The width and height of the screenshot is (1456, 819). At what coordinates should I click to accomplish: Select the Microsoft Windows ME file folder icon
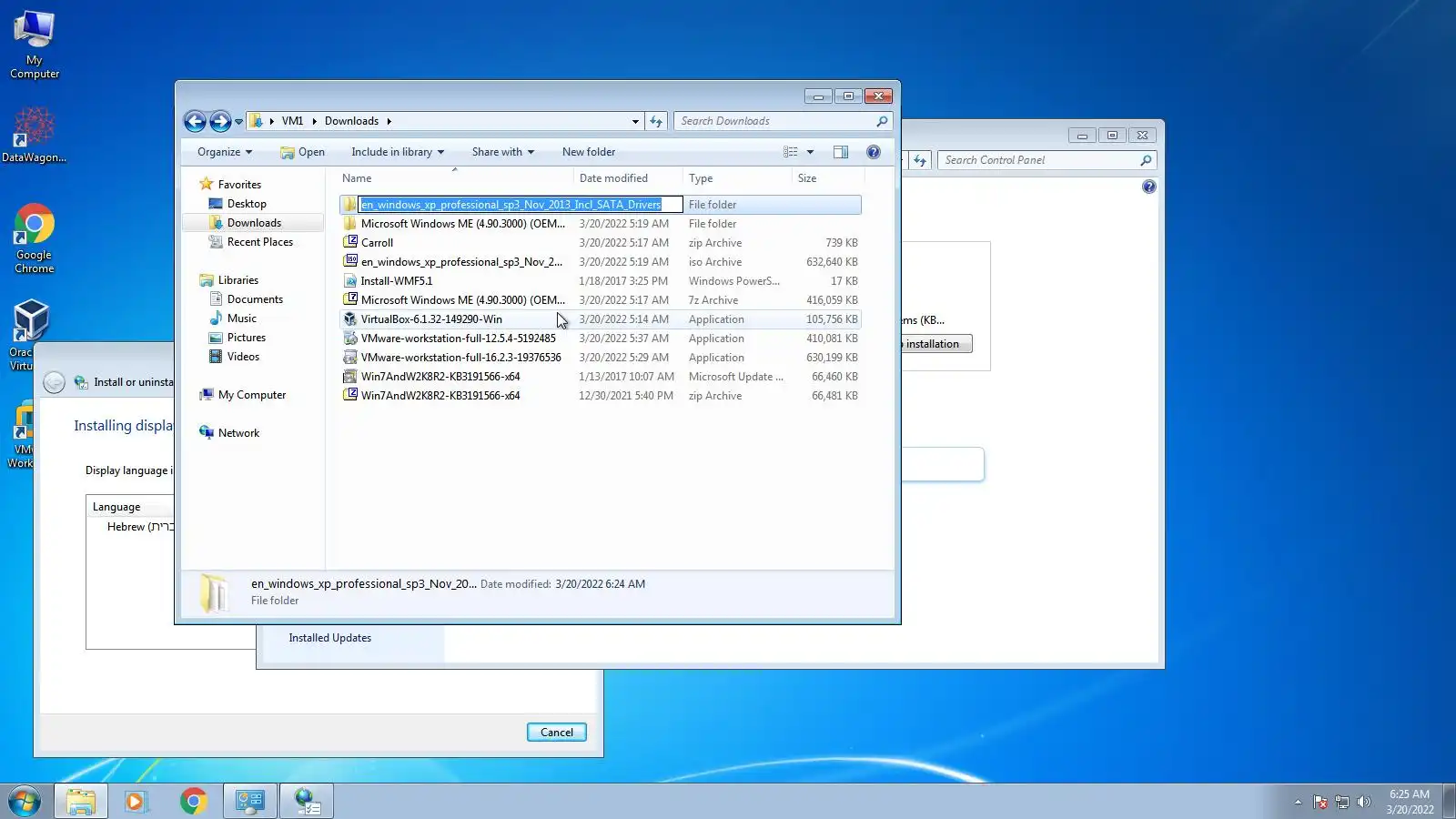[350, 224]
